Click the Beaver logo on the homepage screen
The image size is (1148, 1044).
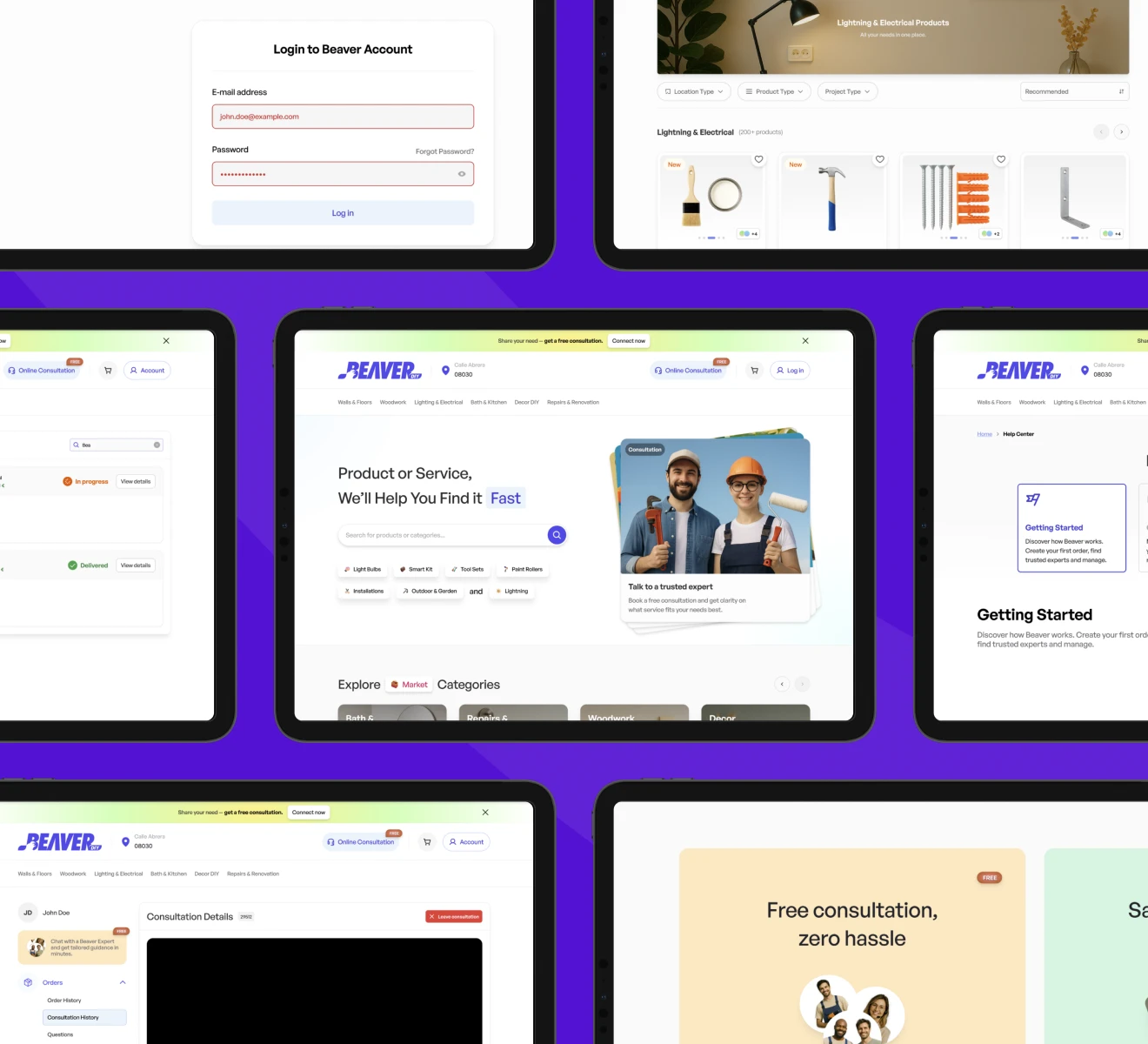pyautogui.click(x=380, y=371)
